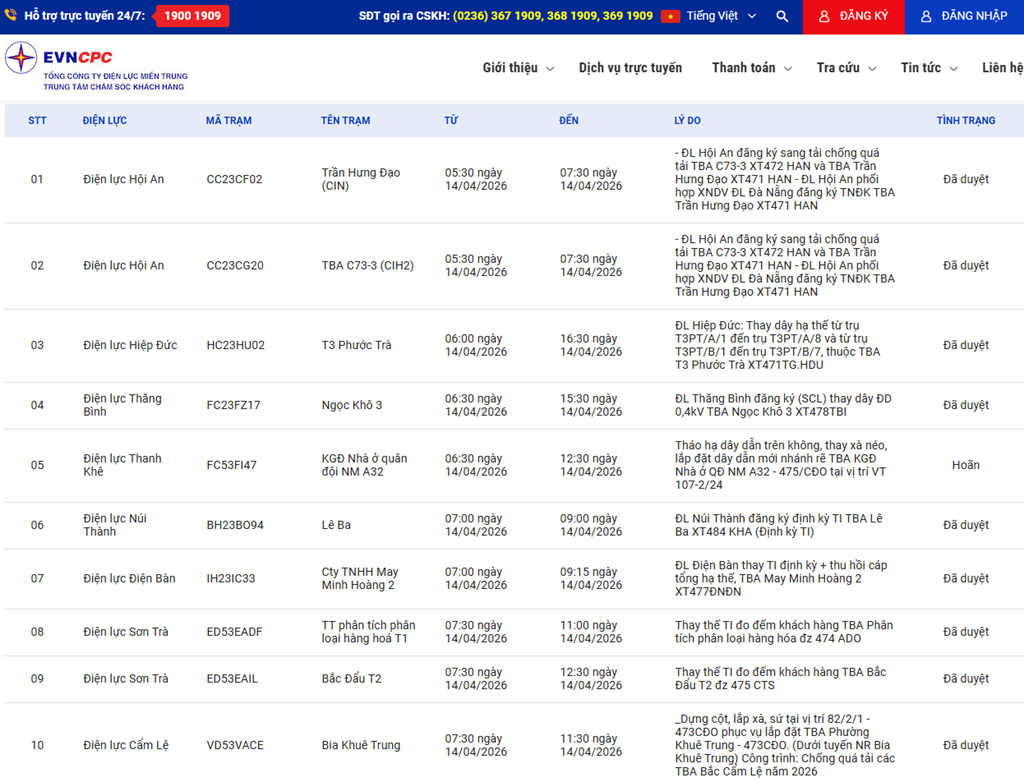Click the person icon beside ĐĂNG NHẬP
Image resolution: width=1024 pixels, height=782 pixels.
[926, 17]
